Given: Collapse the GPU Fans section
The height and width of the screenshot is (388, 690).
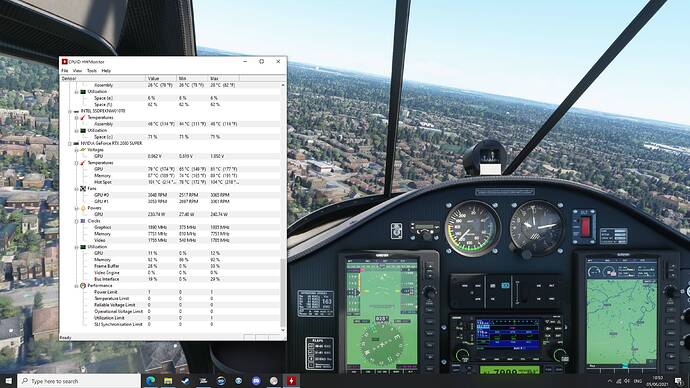Looking at the screenshot, I should coord(76,189).
